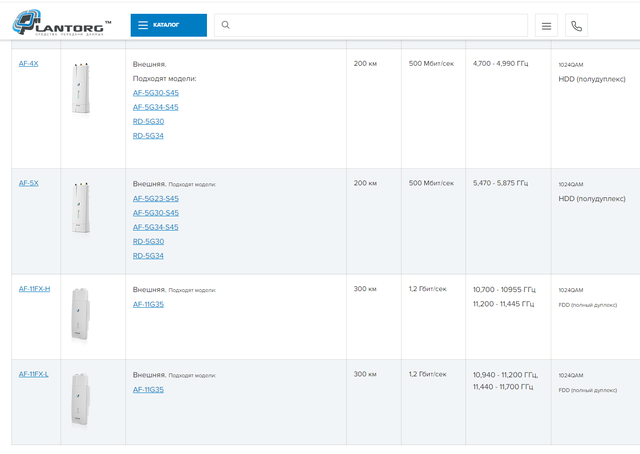Image resolution: width=640 pixels, height=454 pixels.
Task: Open the AF-5X product link
Action: click(x=29, y=183)
